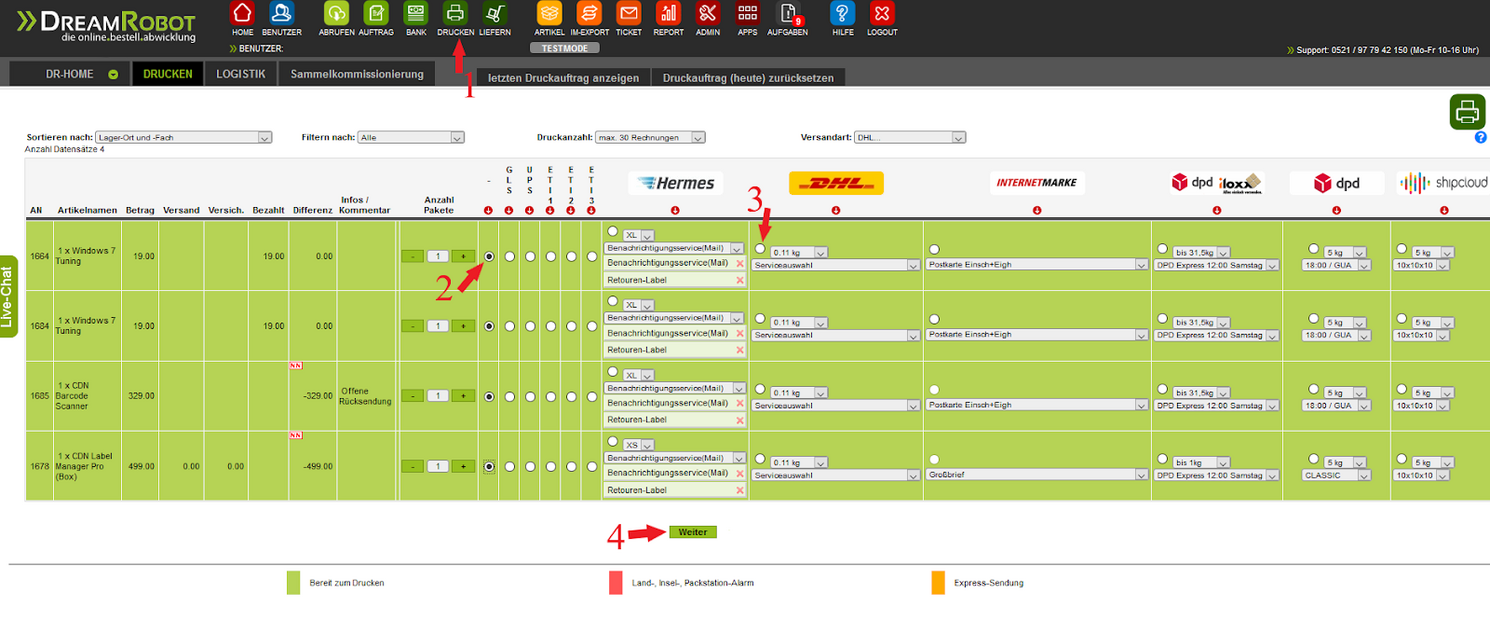The image size is (1490, 620).
Task: Click the package count field for order 1684
Action: pos(437,326)
